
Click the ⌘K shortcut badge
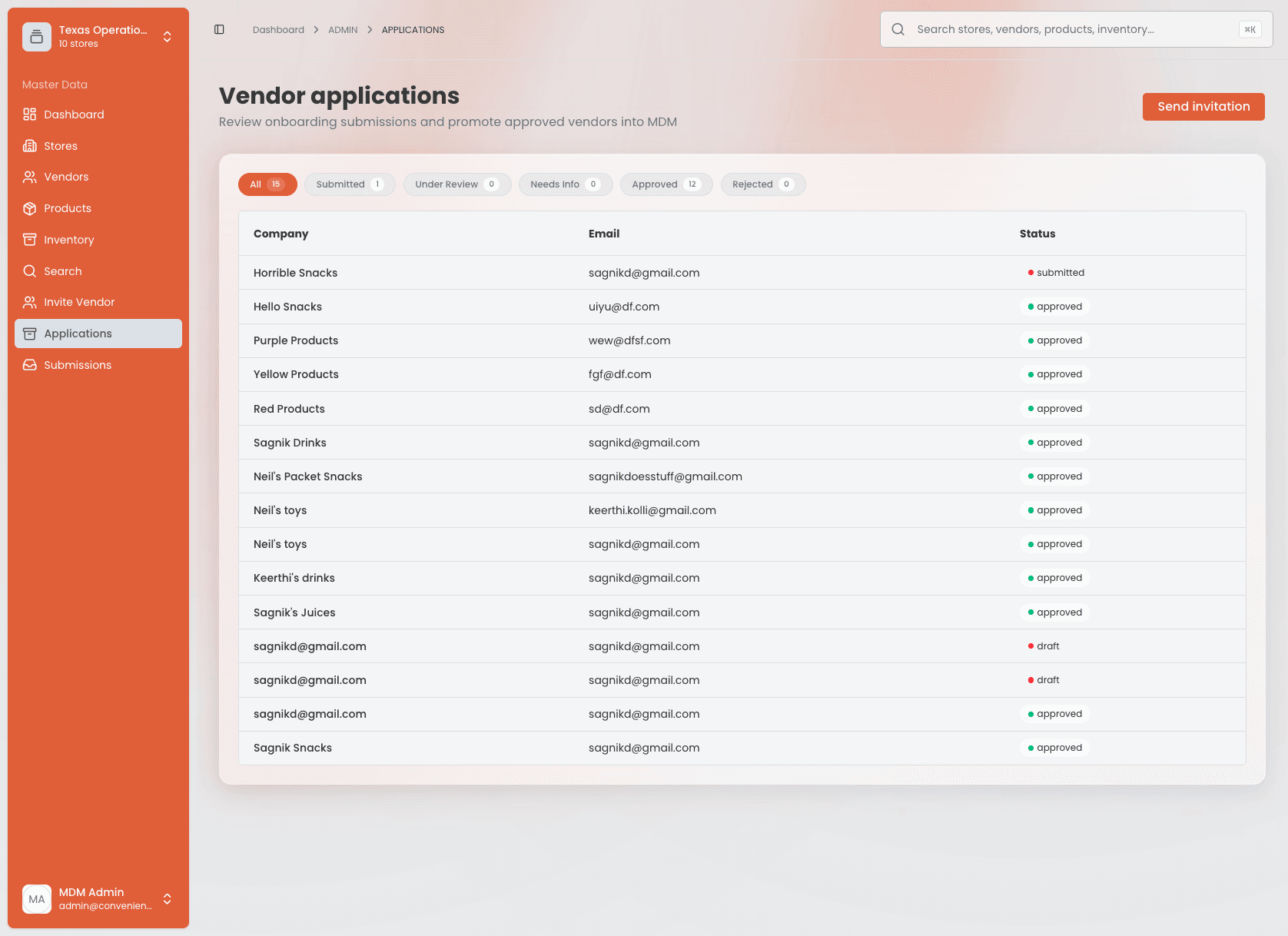tap(1250, 29)
